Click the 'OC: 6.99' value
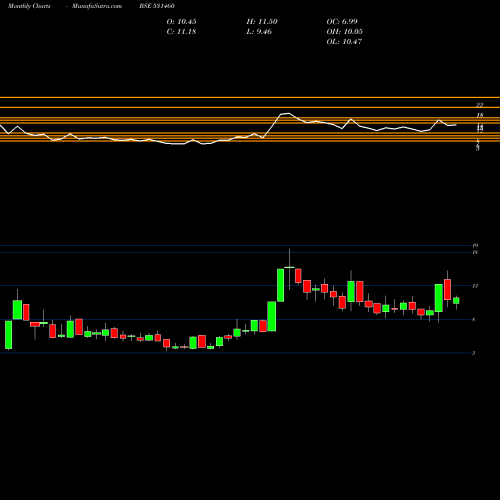 pos(342,22)
